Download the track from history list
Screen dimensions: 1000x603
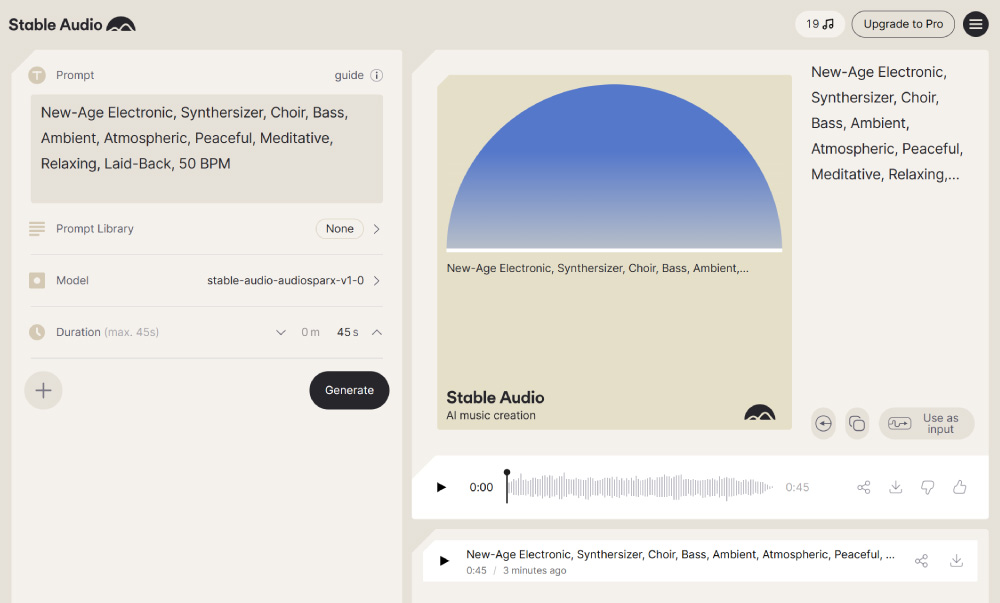tap(956, 561)
